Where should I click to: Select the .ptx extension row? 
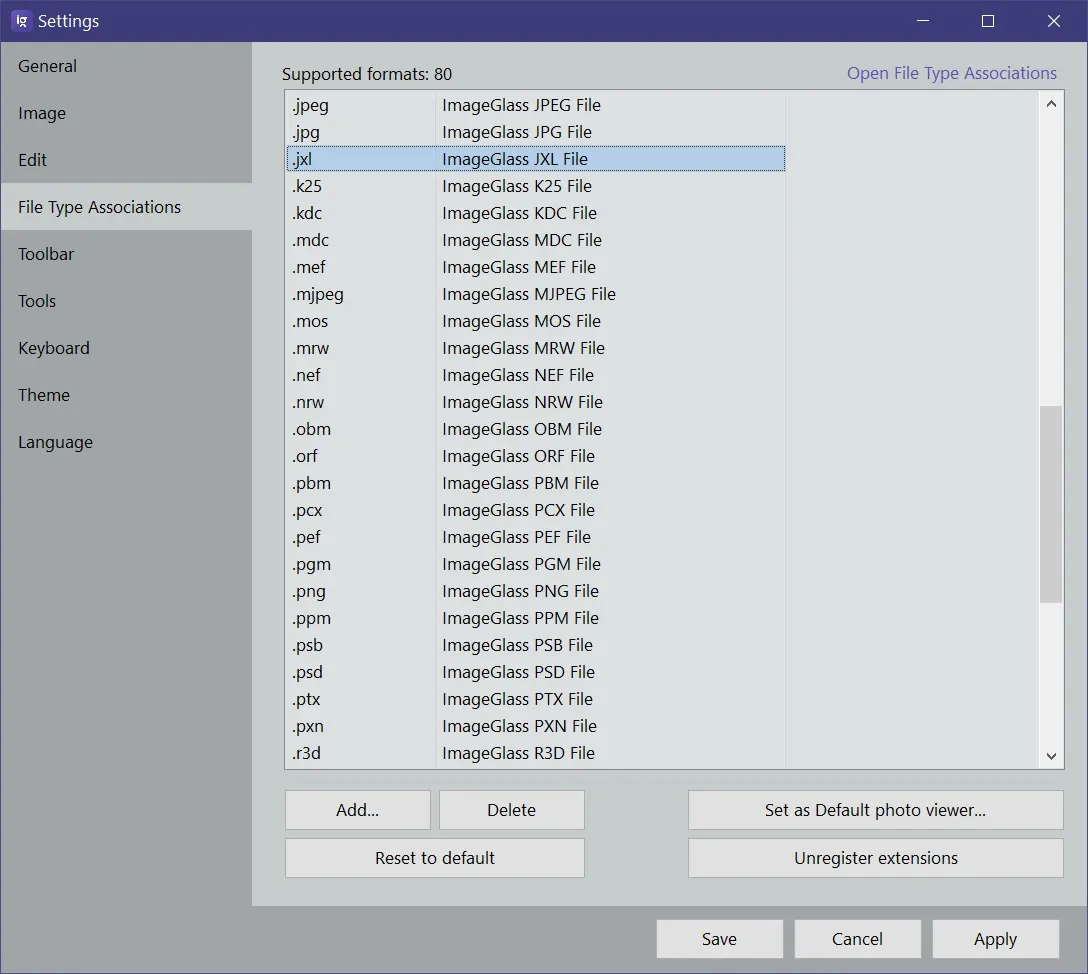[536, 700]
